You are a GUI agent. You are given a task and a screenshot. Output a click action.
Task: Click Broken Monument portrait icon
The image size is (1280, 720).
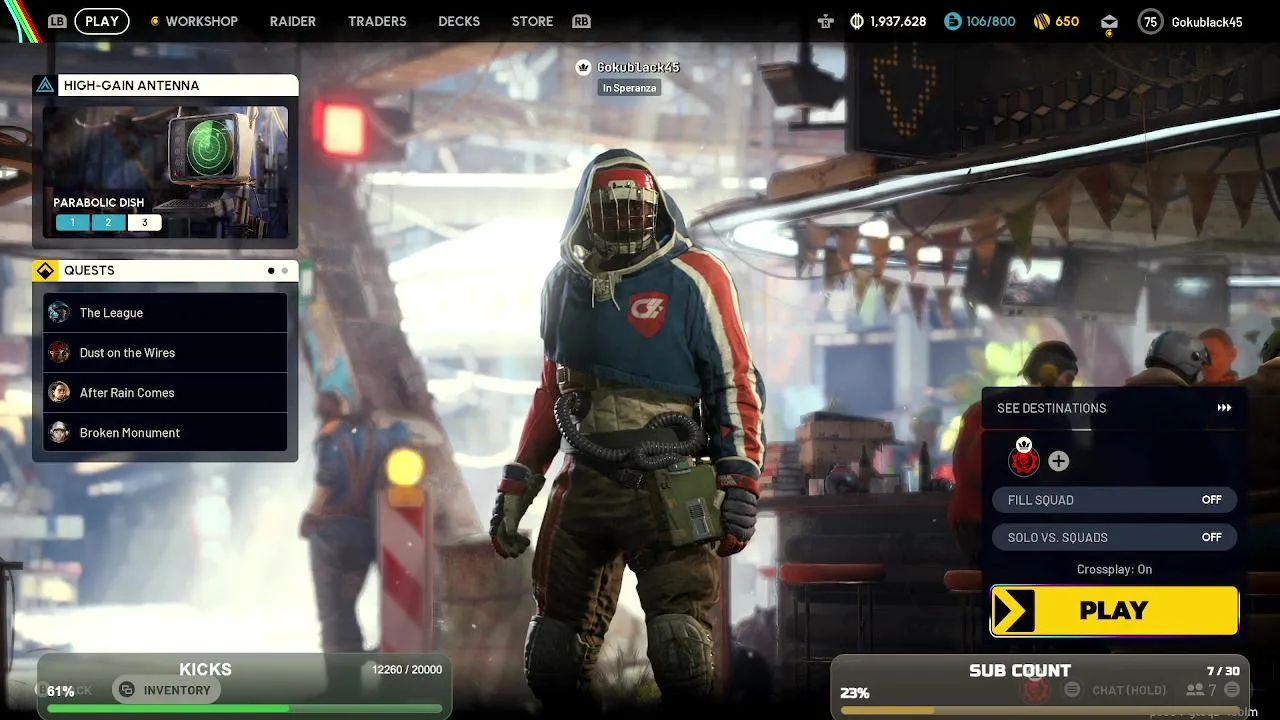[x=59, y=432]
